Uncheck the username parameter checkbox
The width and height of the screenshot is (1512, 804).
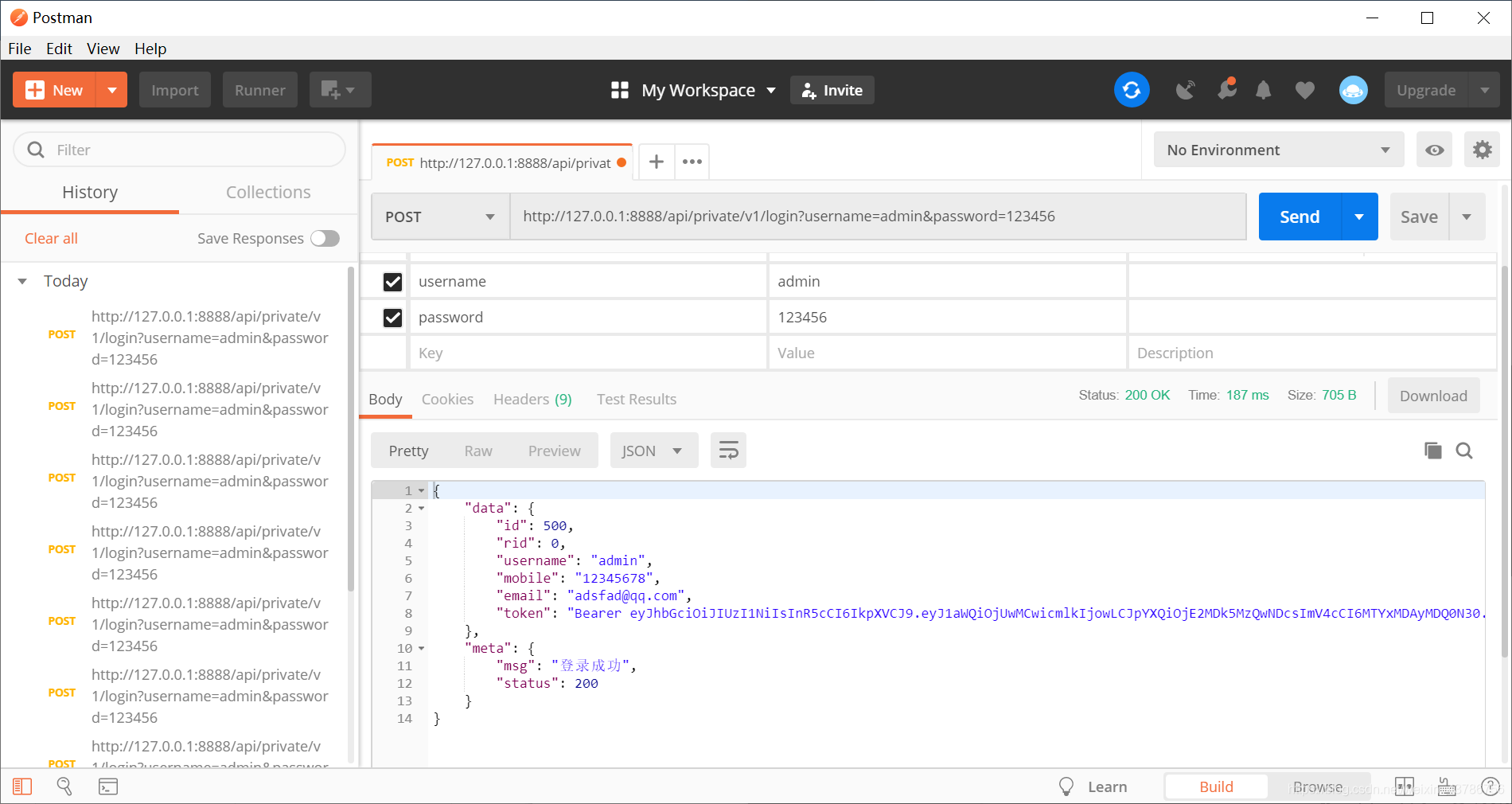392,282
